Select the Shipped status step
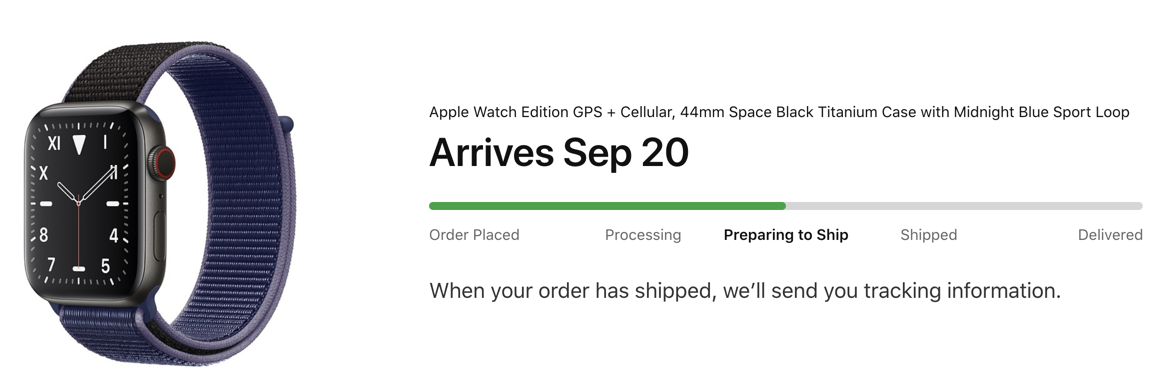The height and width of the screenshot is (370, 1154). 928,235
